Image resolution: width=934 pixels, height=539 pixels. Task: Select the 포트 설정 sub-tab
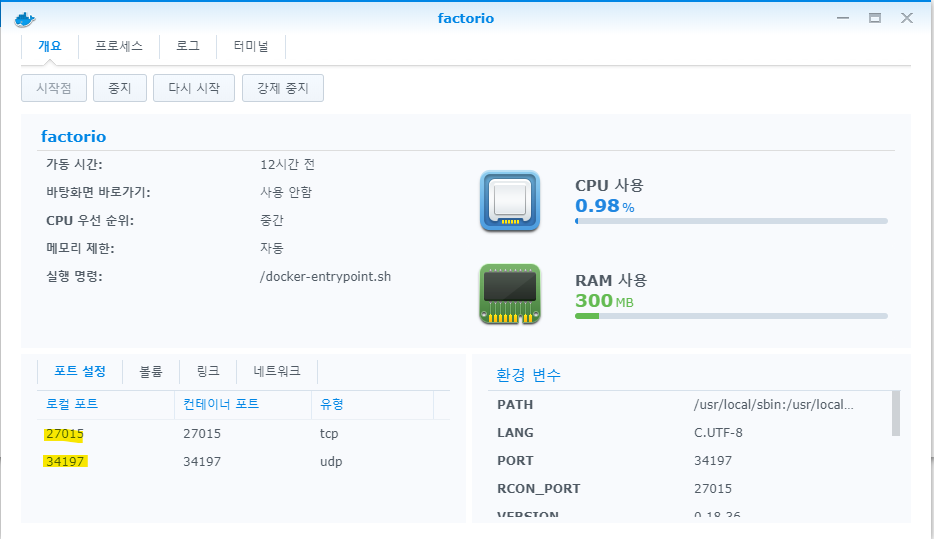pos(80,371)
